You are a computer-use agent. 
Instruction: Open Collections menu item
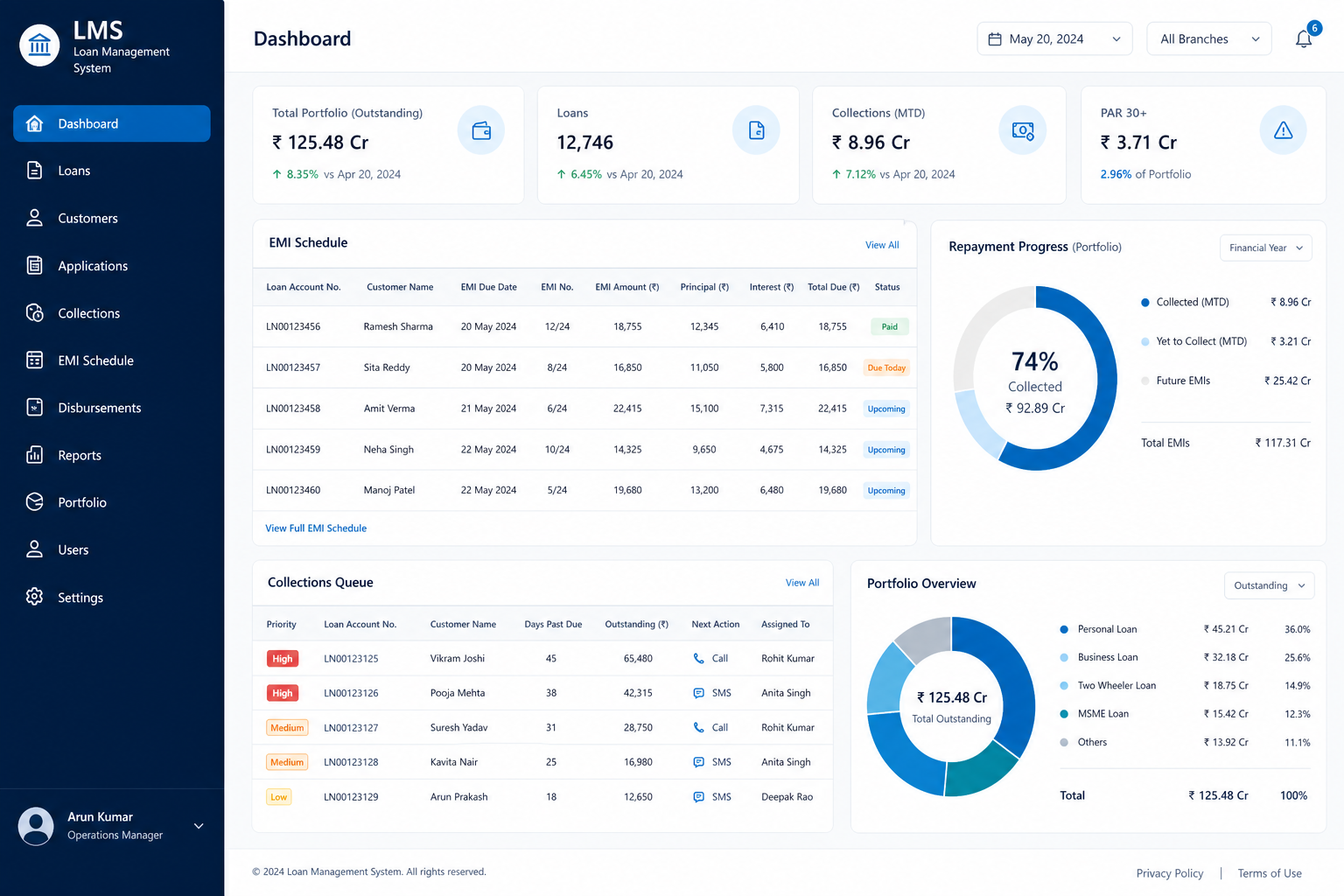112,312
